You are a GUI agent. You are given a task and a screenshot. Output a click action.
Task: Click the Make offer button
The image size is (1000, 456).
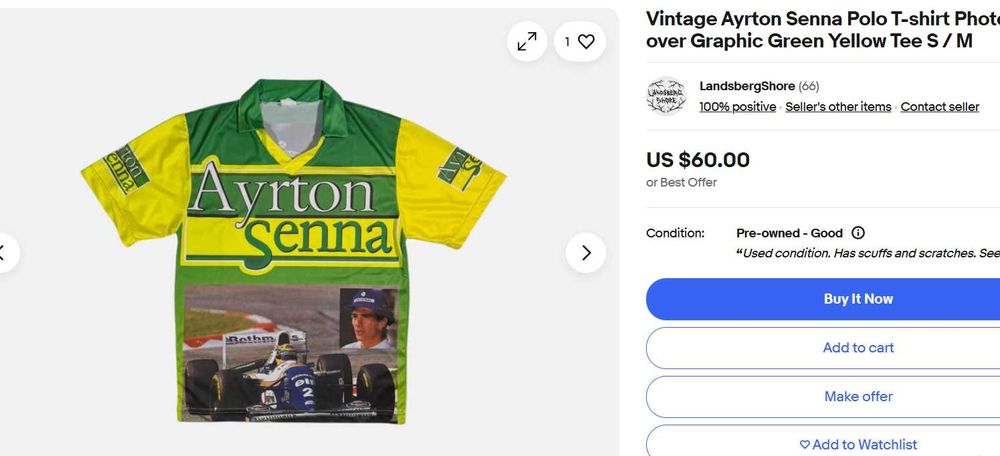pos(858,397)
